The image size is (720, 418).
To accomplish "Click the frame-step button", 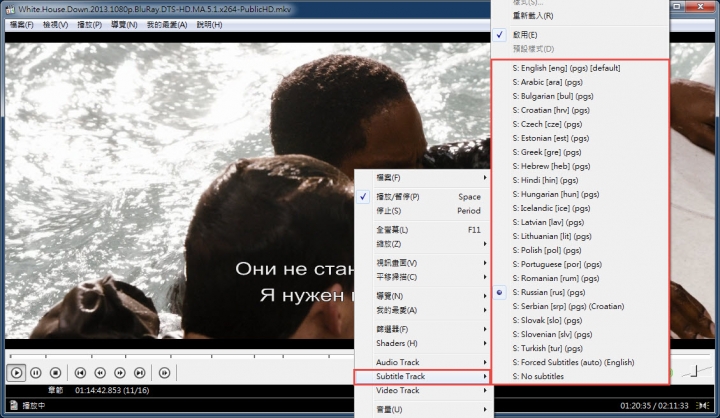I will (x=164, y=373).
